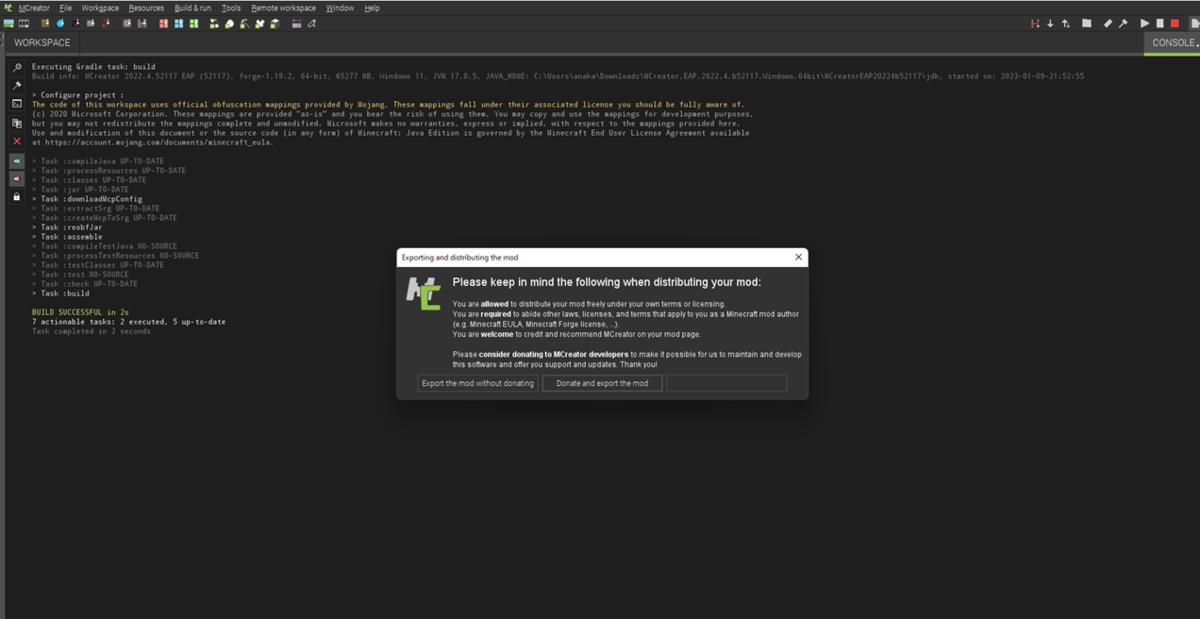Image resolution: width=1200 pixels, height=619 pixels.
Task: Click the Task :reobfJar log line
Action: [67, 227]
